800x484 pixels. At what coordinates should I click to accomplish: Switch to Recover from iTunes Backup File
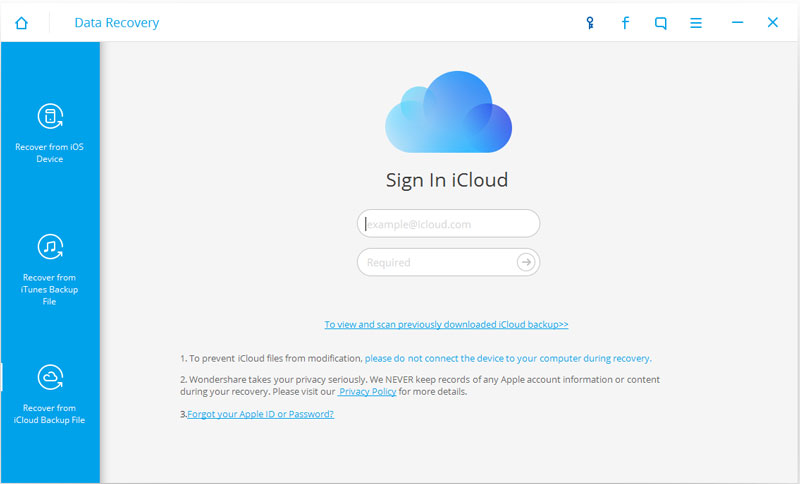point(50,269)
